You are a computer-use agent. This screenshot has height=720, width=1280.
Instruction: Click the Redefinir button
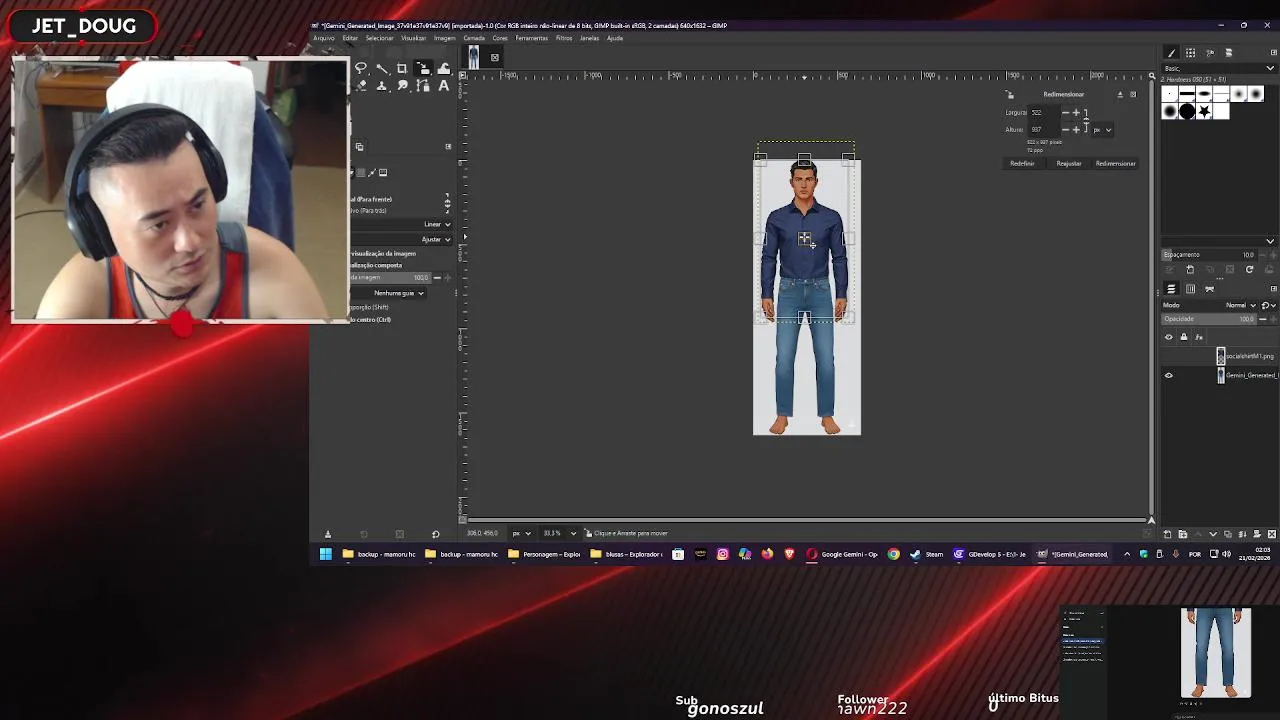click(1022, 163)
